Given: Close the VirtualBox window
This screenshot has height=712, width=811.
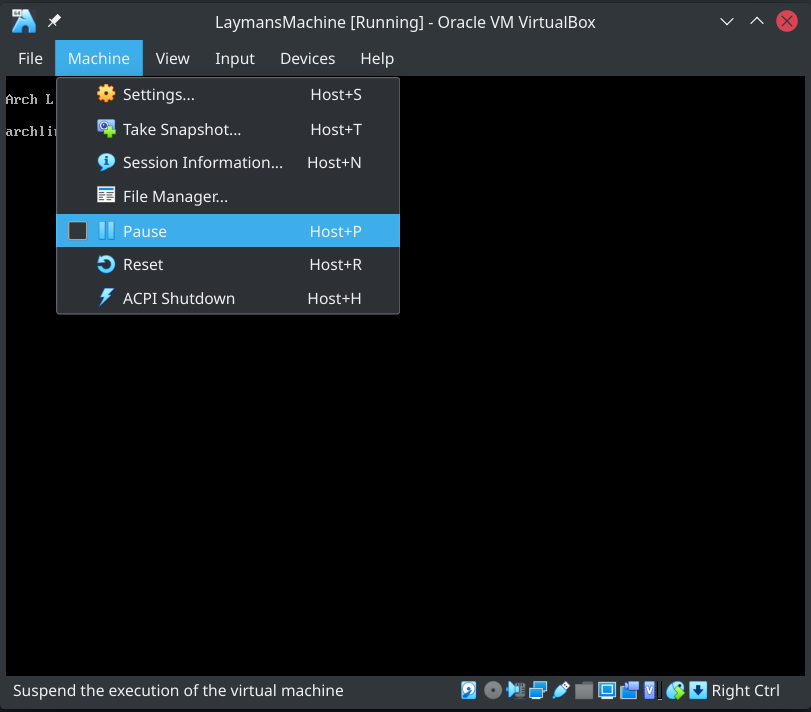Looking at the screenshot, I should click(787, 22).
